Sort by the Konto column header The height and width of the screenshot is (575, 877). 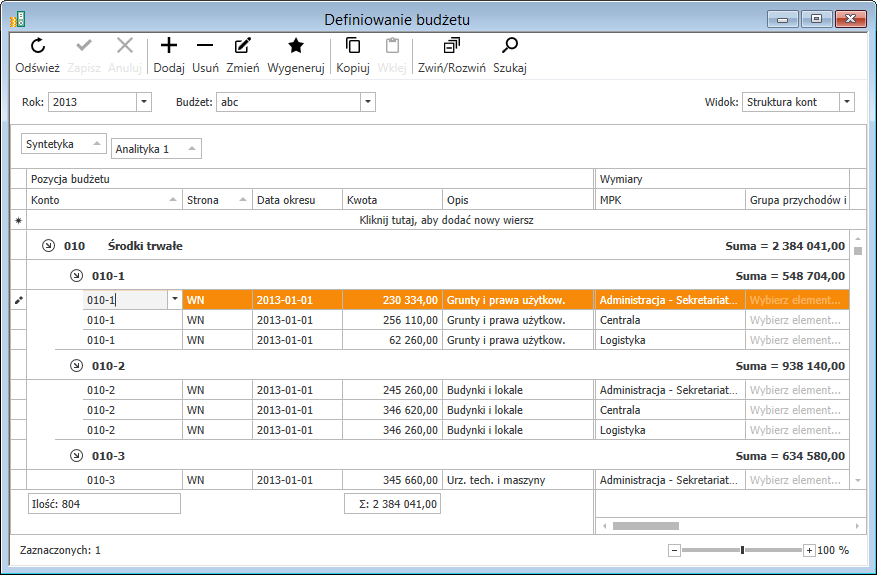click(105, 200)
